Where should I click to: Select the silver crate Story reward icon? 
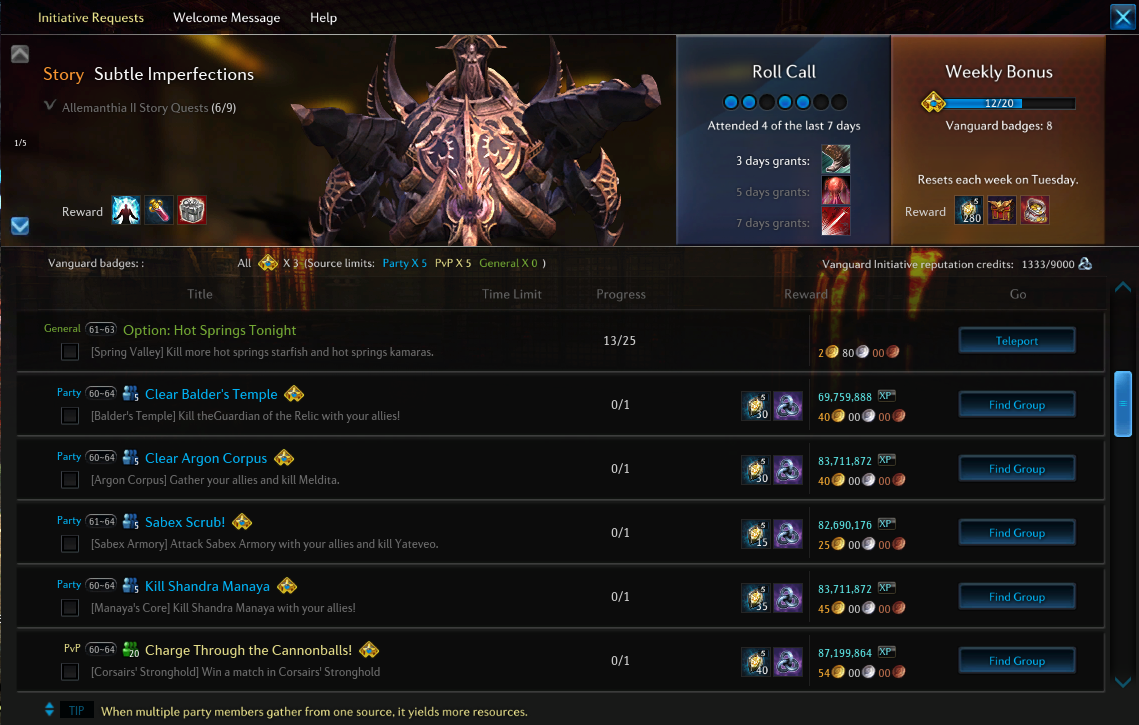coord(192,211)
